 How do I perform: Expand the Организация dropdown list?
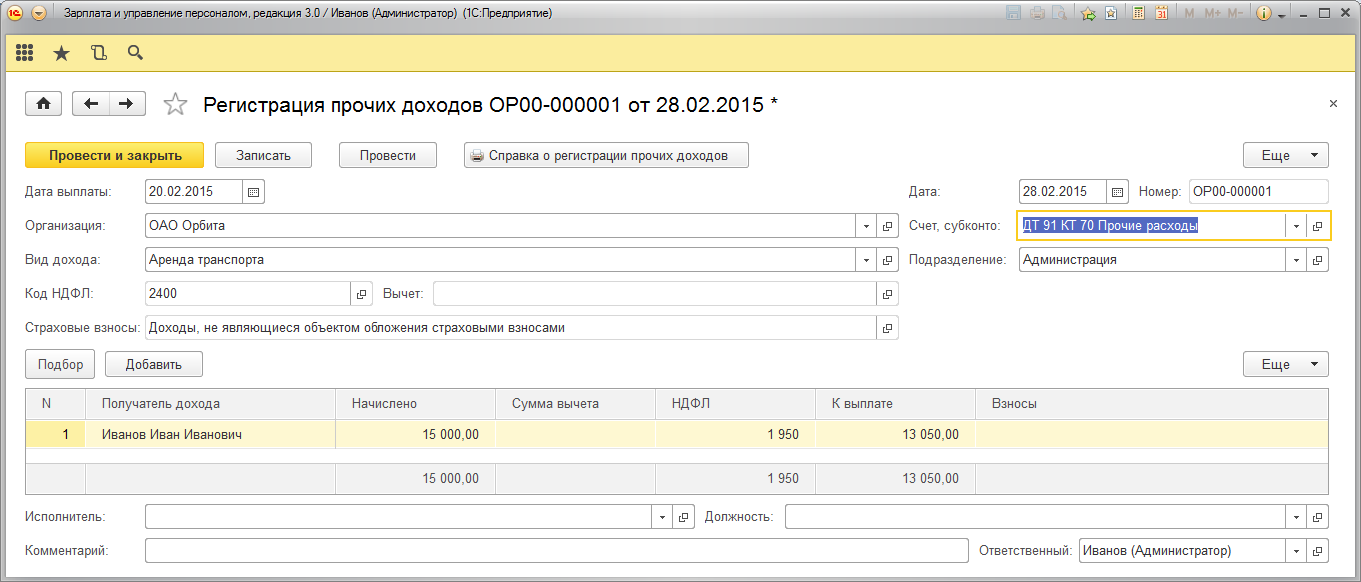click(866, 226)
